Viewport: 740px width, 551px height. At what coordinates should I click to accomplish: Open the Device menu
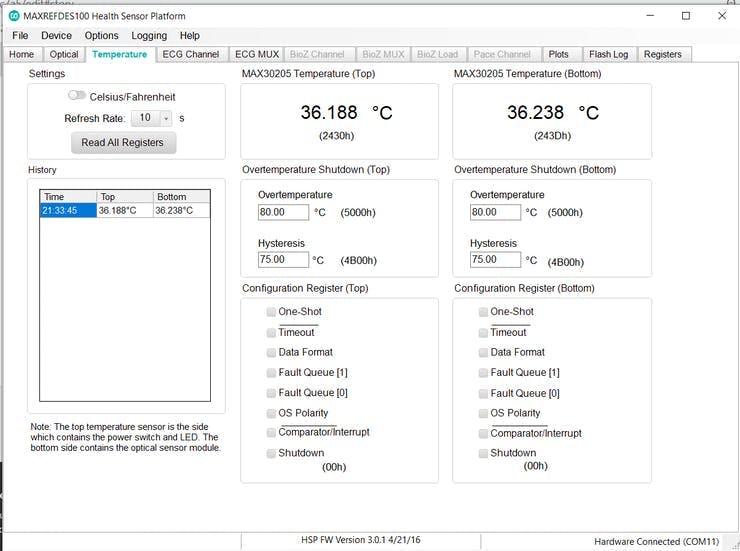pyautogui.click(x=56, y=35)
